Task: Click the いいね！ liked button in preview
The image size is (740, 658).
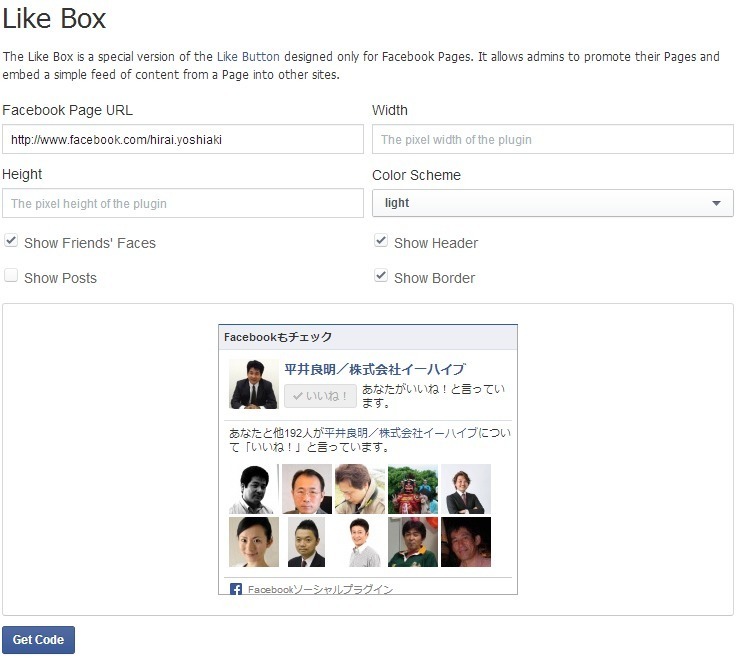Action: (x=320, y=396)
